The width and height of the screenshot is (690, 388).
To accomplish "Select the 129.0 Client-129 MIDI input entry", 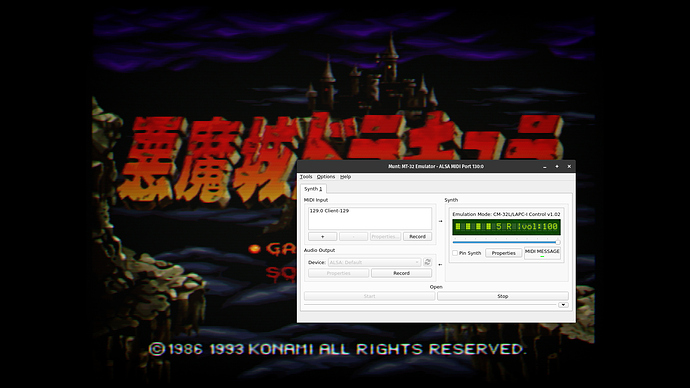I will coord(329,211).
